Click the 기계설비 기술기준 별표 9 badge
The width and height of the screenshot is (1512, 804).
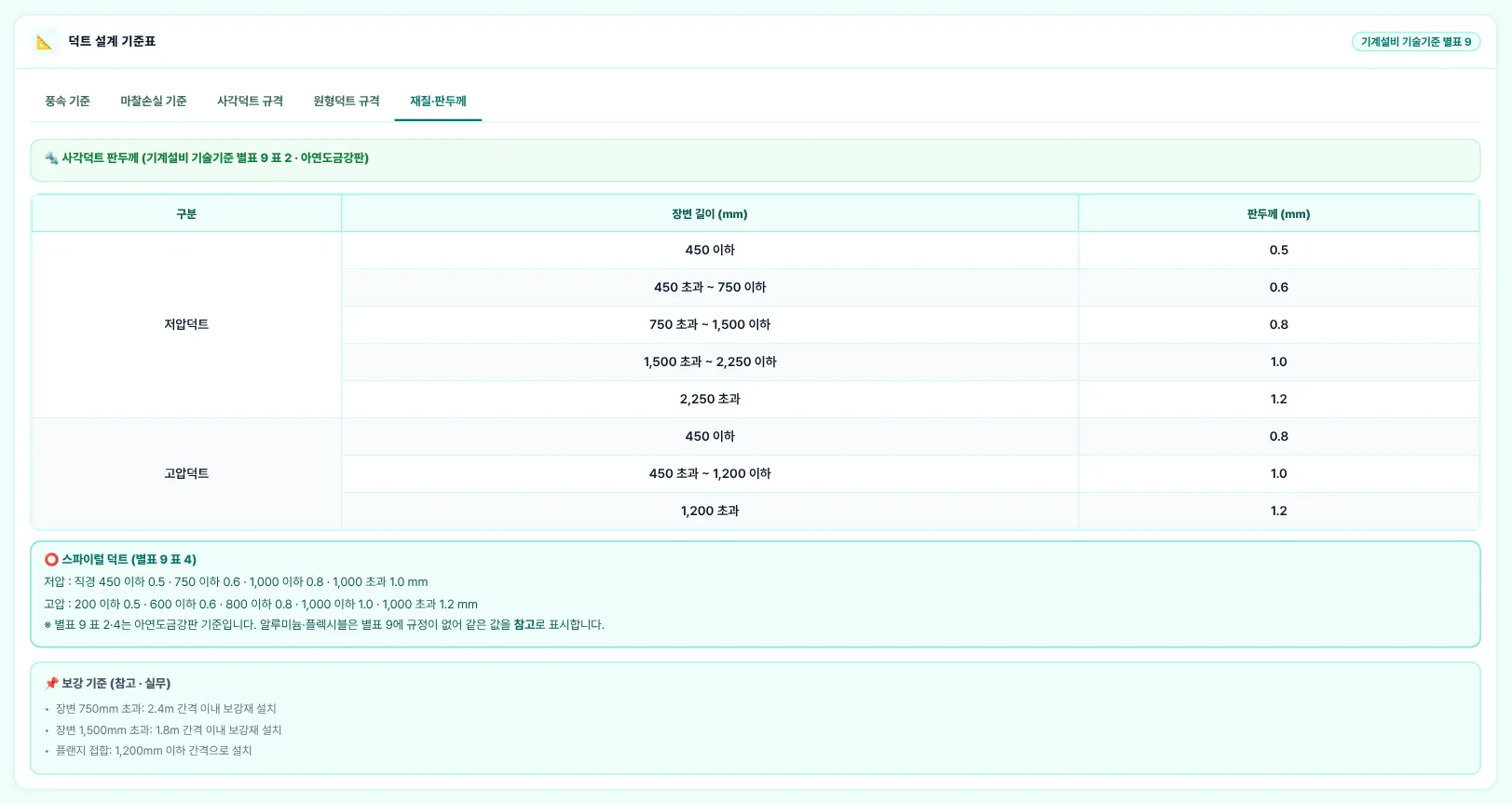(1416, 42)
